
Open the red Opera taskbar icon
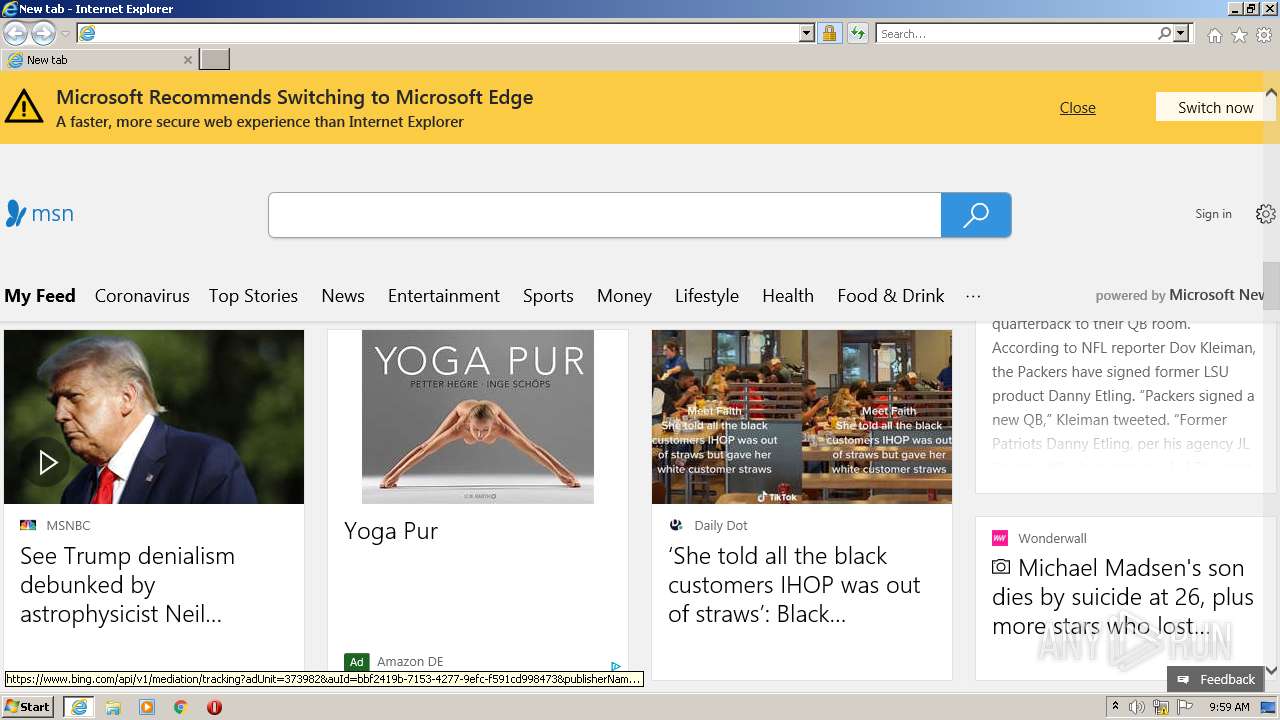(214, 707)
